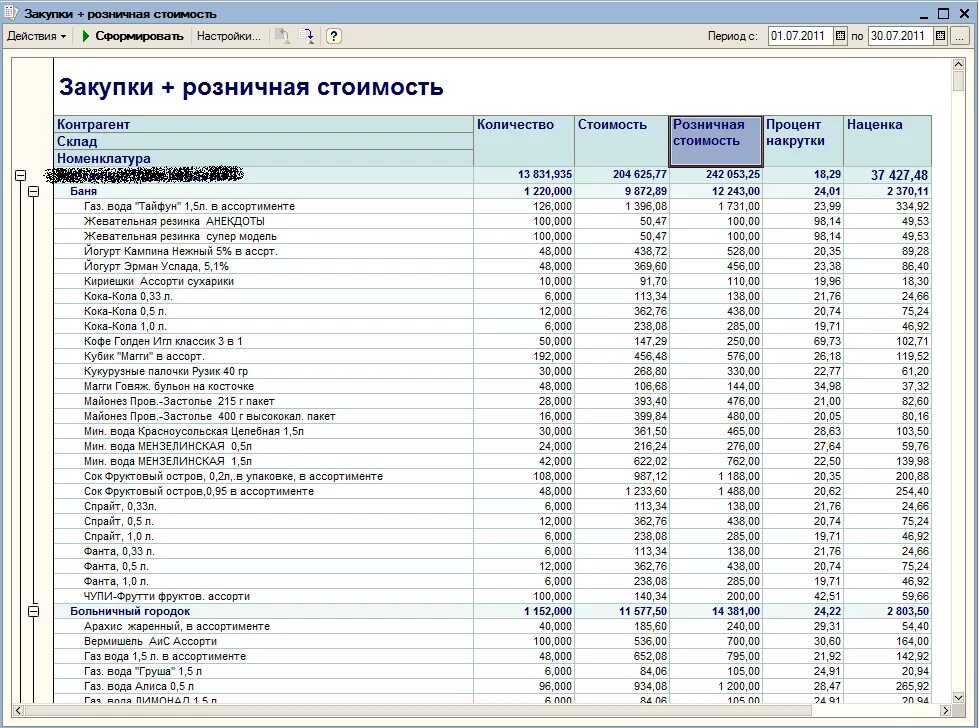This screenshot has height=728, width=979.
Task: Click the Номенклатура header cell
Action: click(264, 159)
